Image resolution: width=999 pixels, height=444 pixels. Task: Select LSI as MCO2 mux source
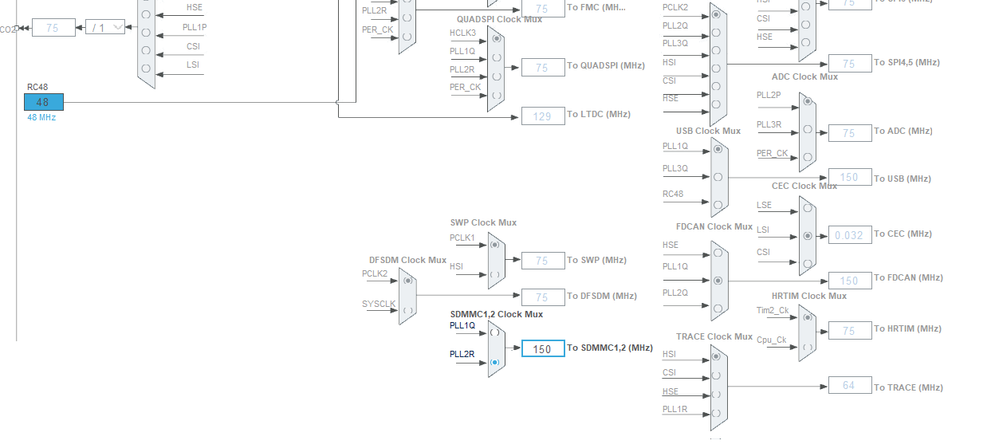[x=147, y=68]
